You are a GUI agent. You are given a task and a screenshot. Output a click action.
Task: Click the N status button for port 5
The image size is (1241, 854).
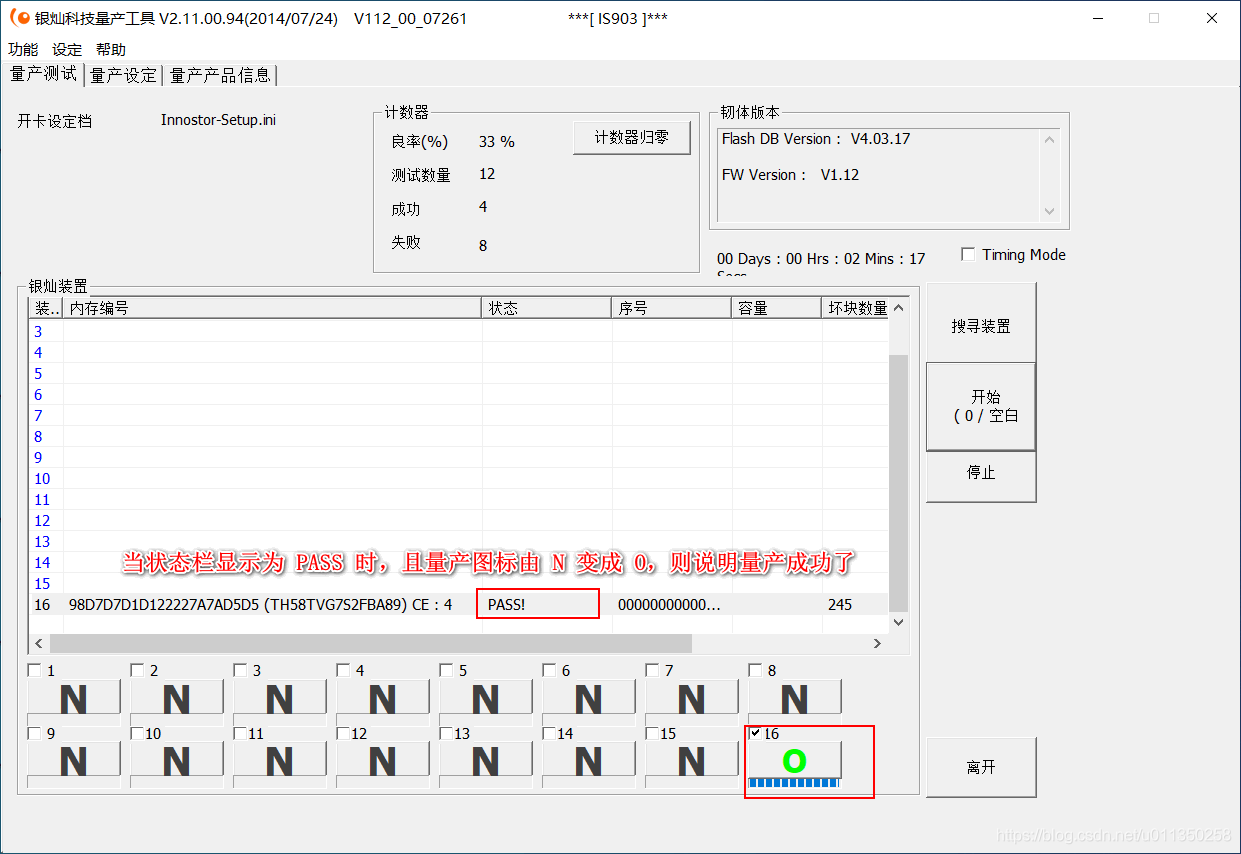point(485,698)
